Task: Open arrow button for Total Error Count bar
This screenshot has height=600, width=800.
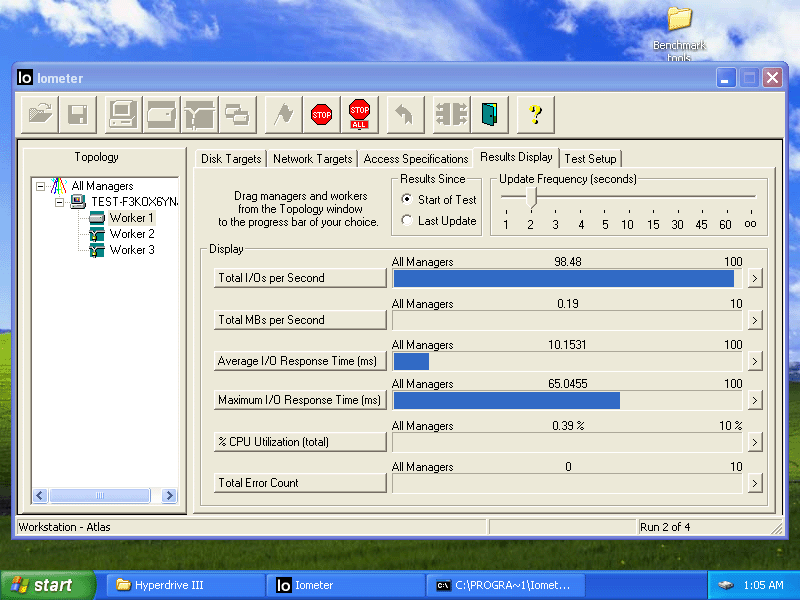Action: tap(755, 483)
